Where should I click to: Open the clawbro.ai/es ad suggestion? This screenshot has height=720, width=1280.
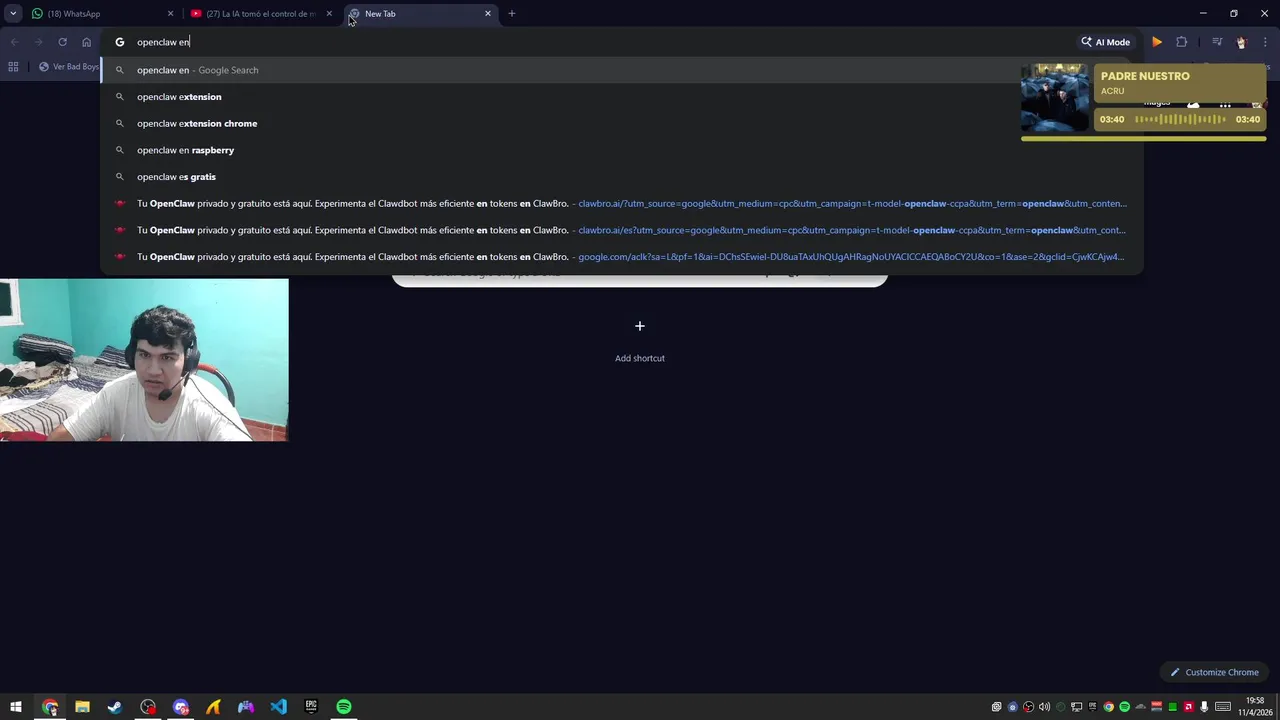coord(621,230)
